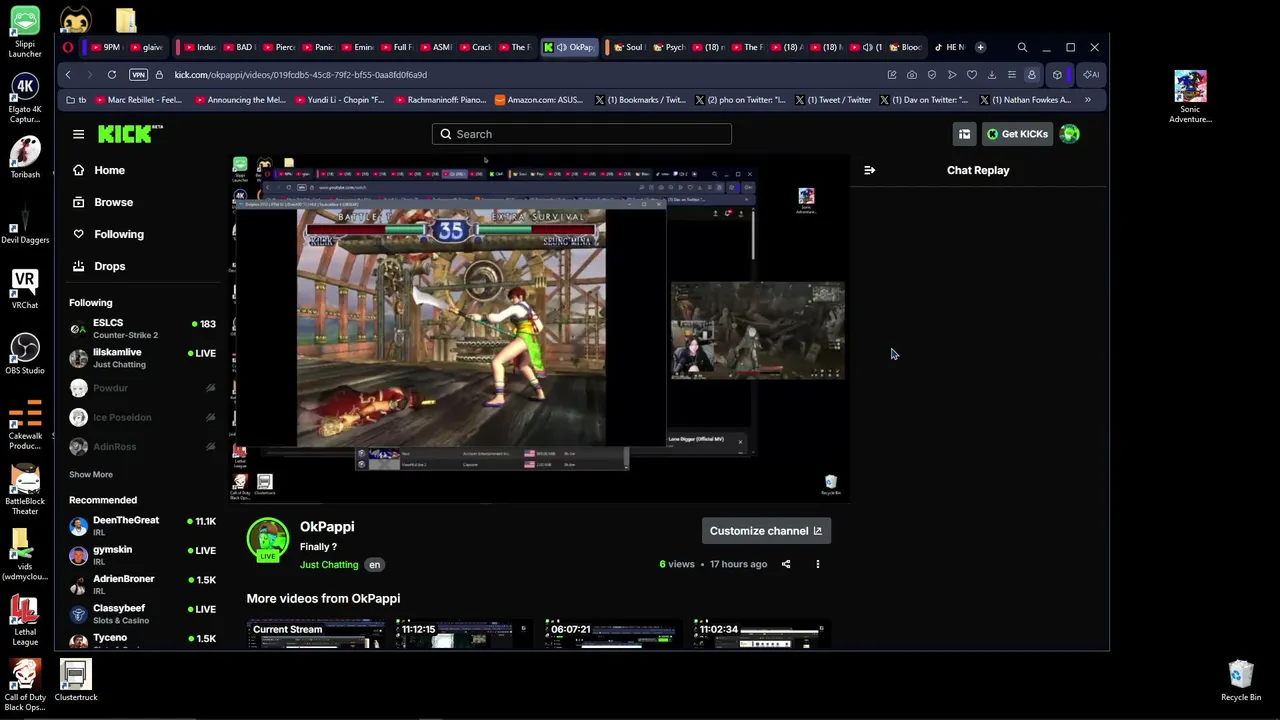Click the Just Chatting category link
The image size is (1280, 720).
pos(329,565)
